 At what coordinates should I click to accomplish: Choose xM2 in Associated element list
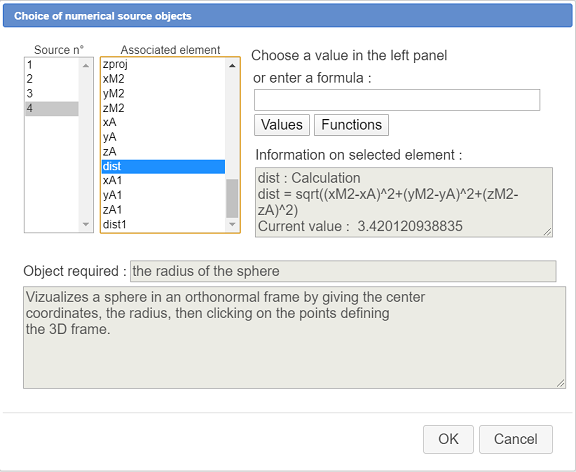pyautogui.click(x=163, y=79)
